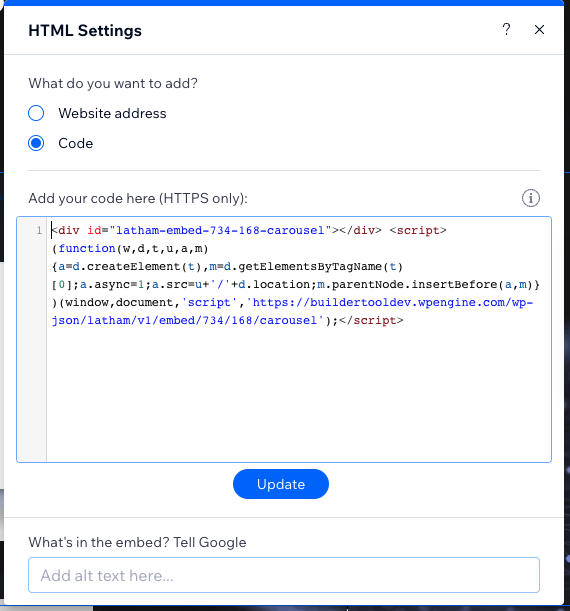Click the Code option label text
The width and height of the screenshot is (570, 611).
coord(76,143)
